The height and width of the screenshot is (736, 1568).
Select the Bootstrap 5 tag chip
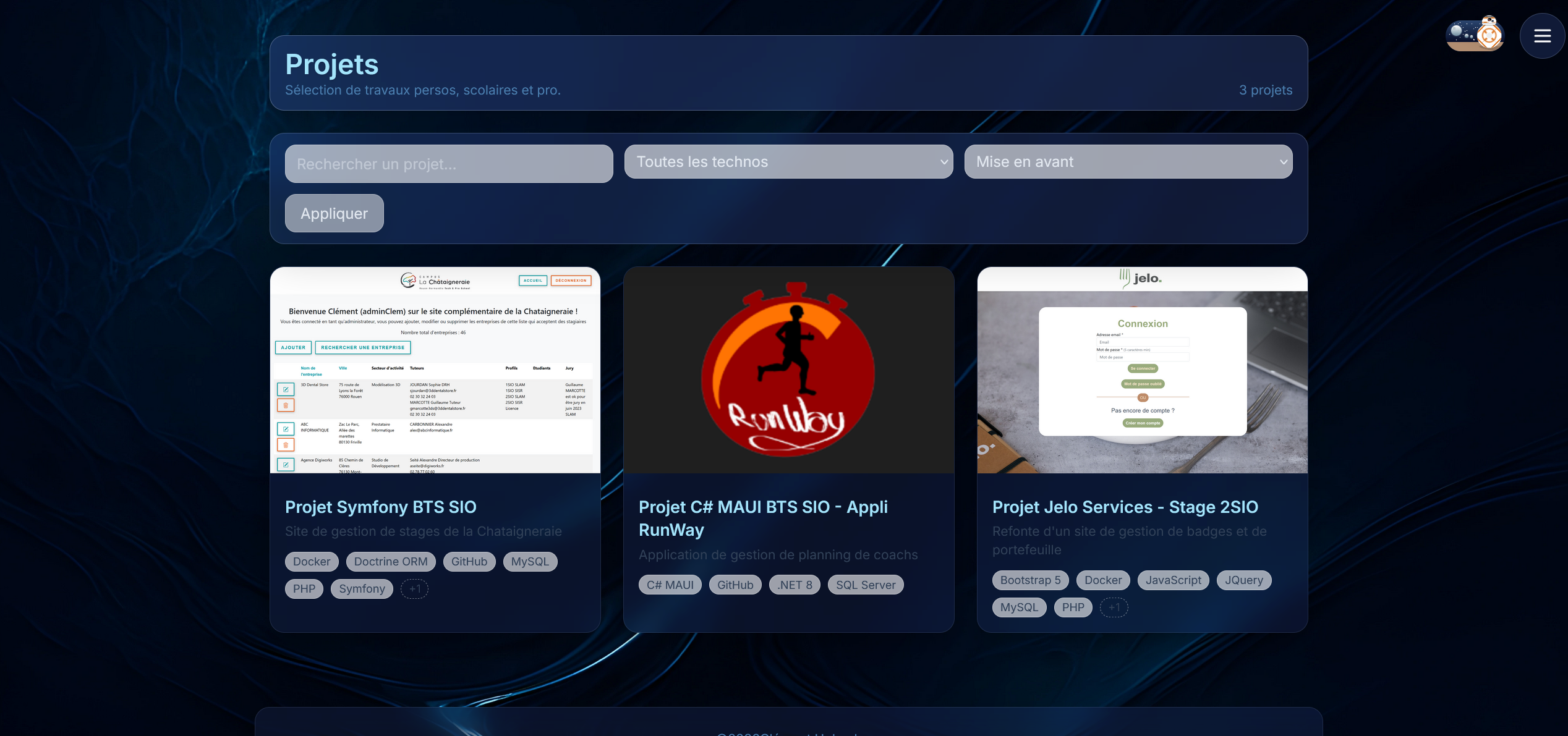(1030, 580)
